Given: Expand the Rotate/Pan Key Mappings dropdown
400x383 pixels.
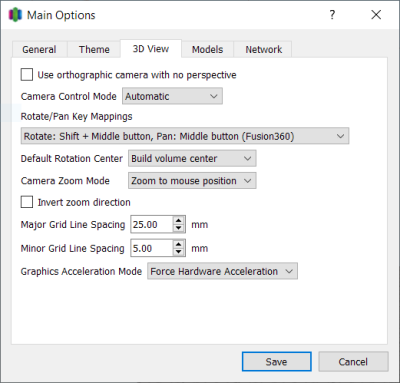Looking at the screenshot, I should click(185, 136).
